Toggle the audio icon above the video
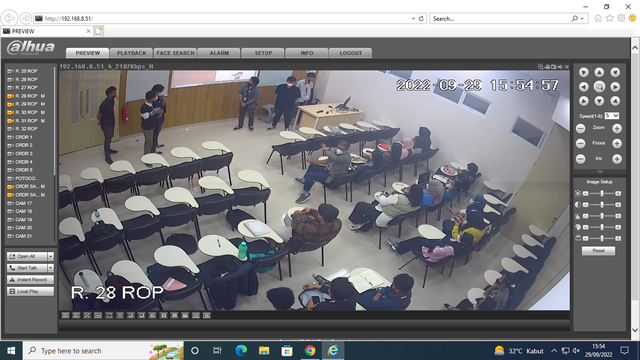This screenshot has height=360, width=640. pos(560,67)
